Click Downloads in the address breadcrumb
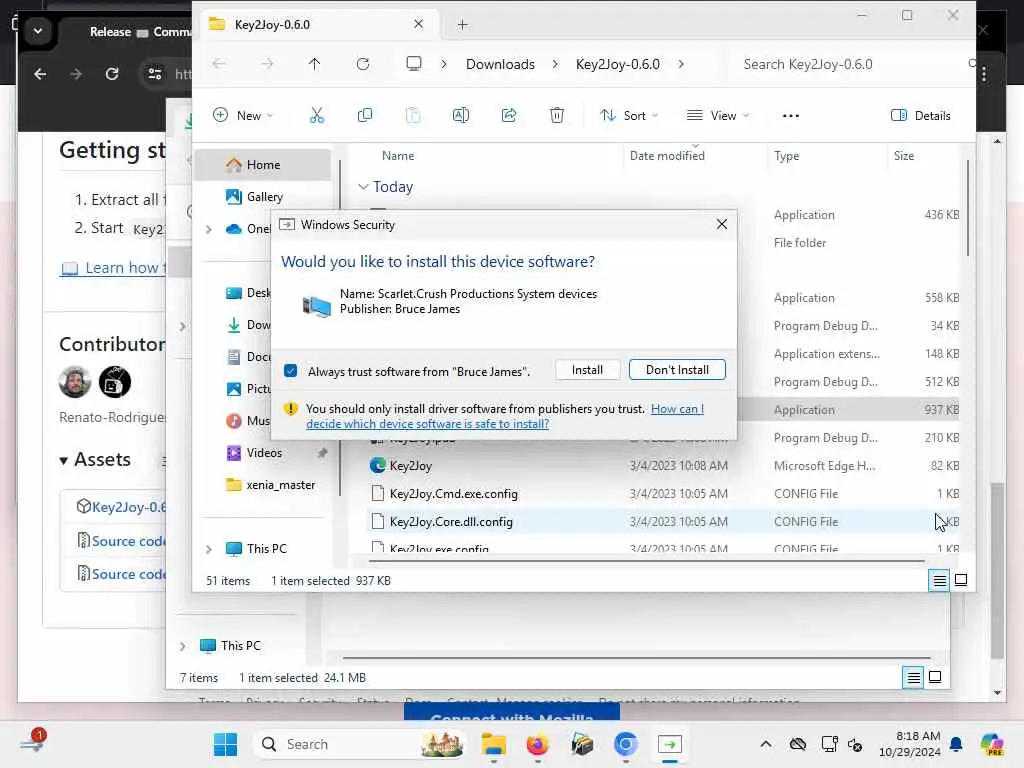The height and width of the screenshot is (768, 1024). click(500, 64)
